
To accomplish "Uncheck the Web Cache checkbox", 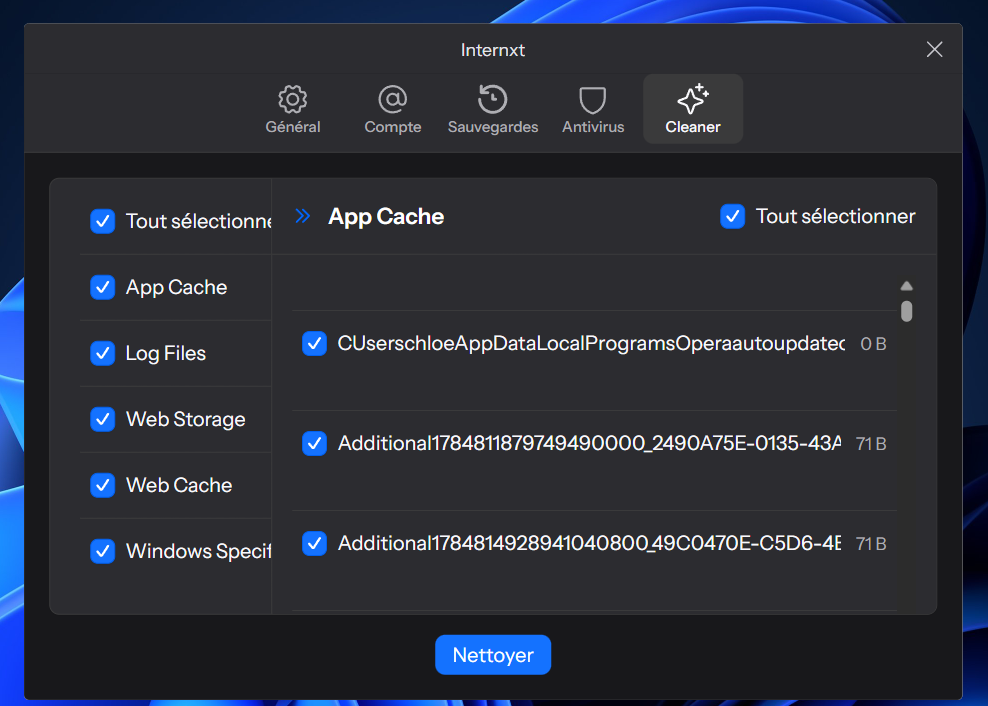I will click(103, 485).
